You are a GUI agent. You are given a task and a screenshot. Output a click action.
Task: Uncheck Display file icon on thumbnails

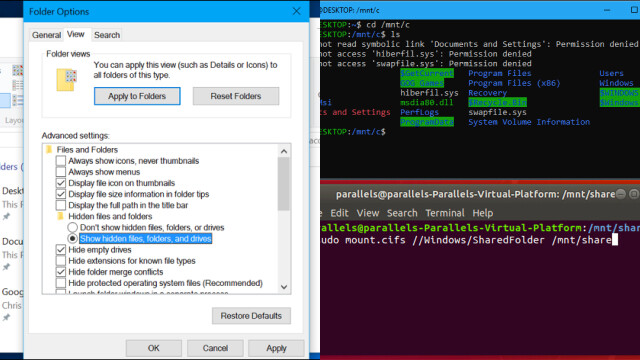point(61,183)
